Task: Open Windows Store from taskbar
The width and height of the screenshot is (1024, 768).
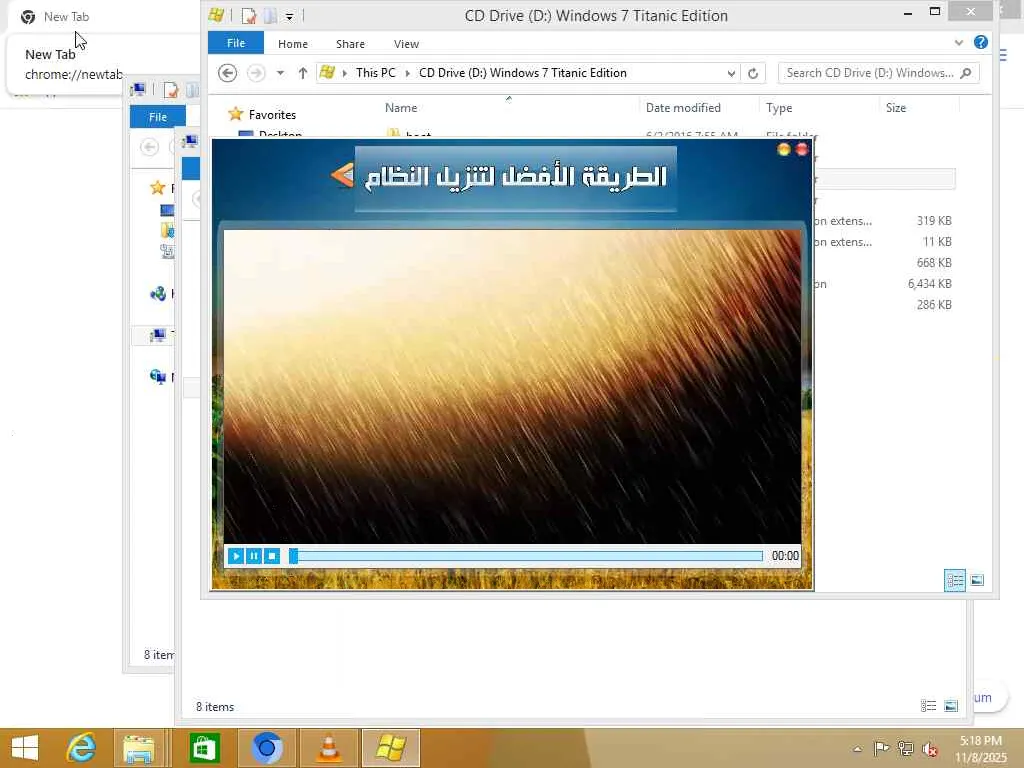Action: click(204, 748)
